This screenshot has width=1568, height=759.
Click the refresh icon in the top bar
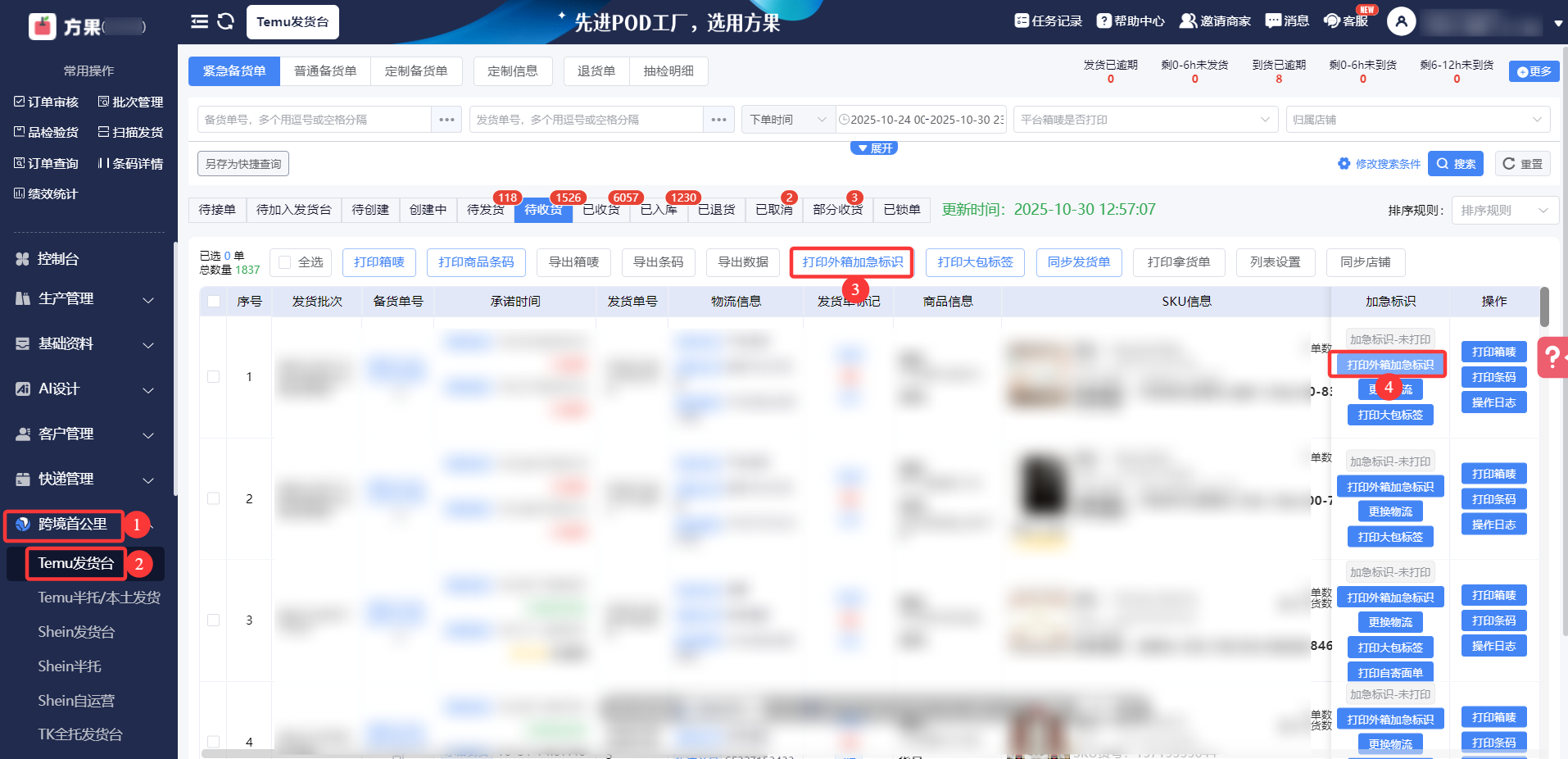226,21
